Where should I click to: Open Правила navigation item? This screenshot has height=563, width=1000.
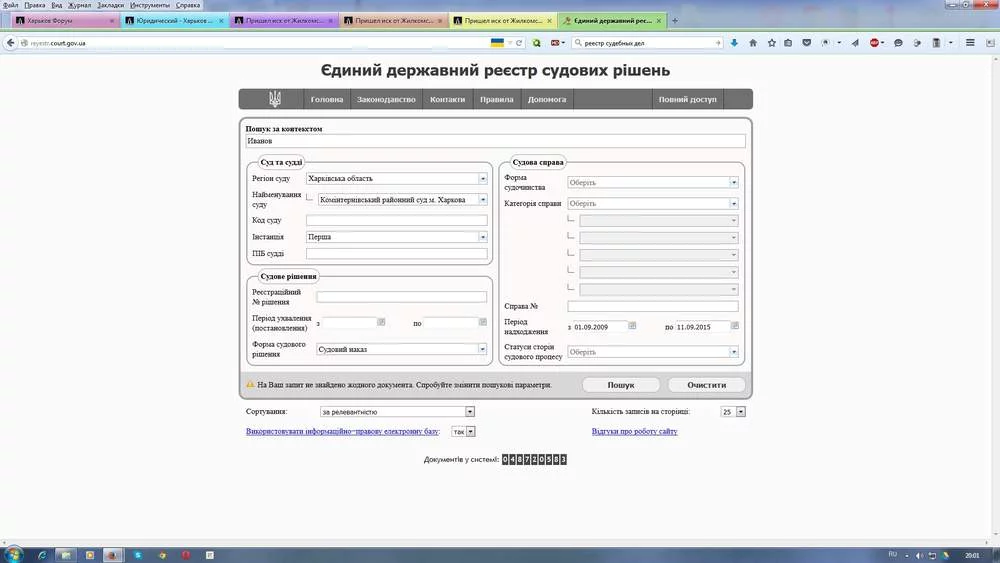[x=496, y=99]
